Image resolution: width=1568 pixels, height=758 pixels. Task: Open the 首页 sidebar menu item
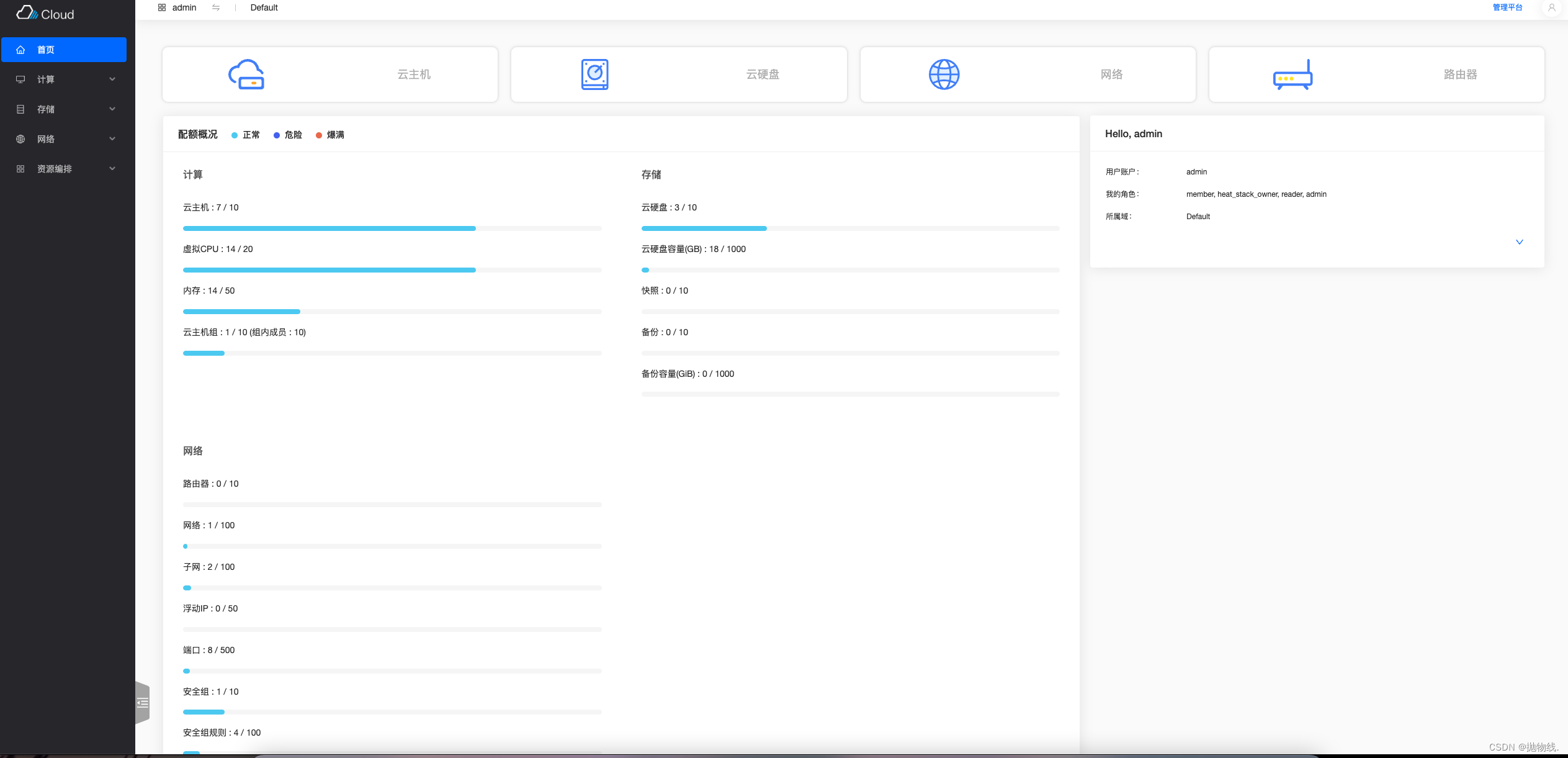click(x=64, y=50)
